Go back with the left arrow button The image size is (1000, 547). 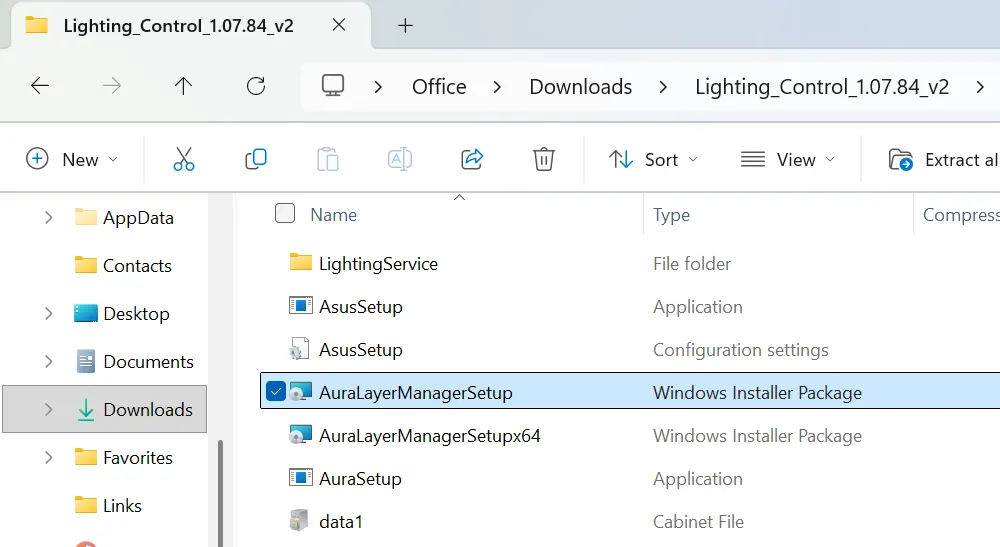click(40, 86)
